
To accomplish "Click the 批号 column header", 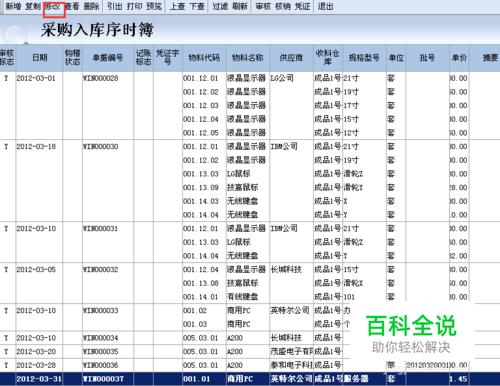I will (427, 58).
